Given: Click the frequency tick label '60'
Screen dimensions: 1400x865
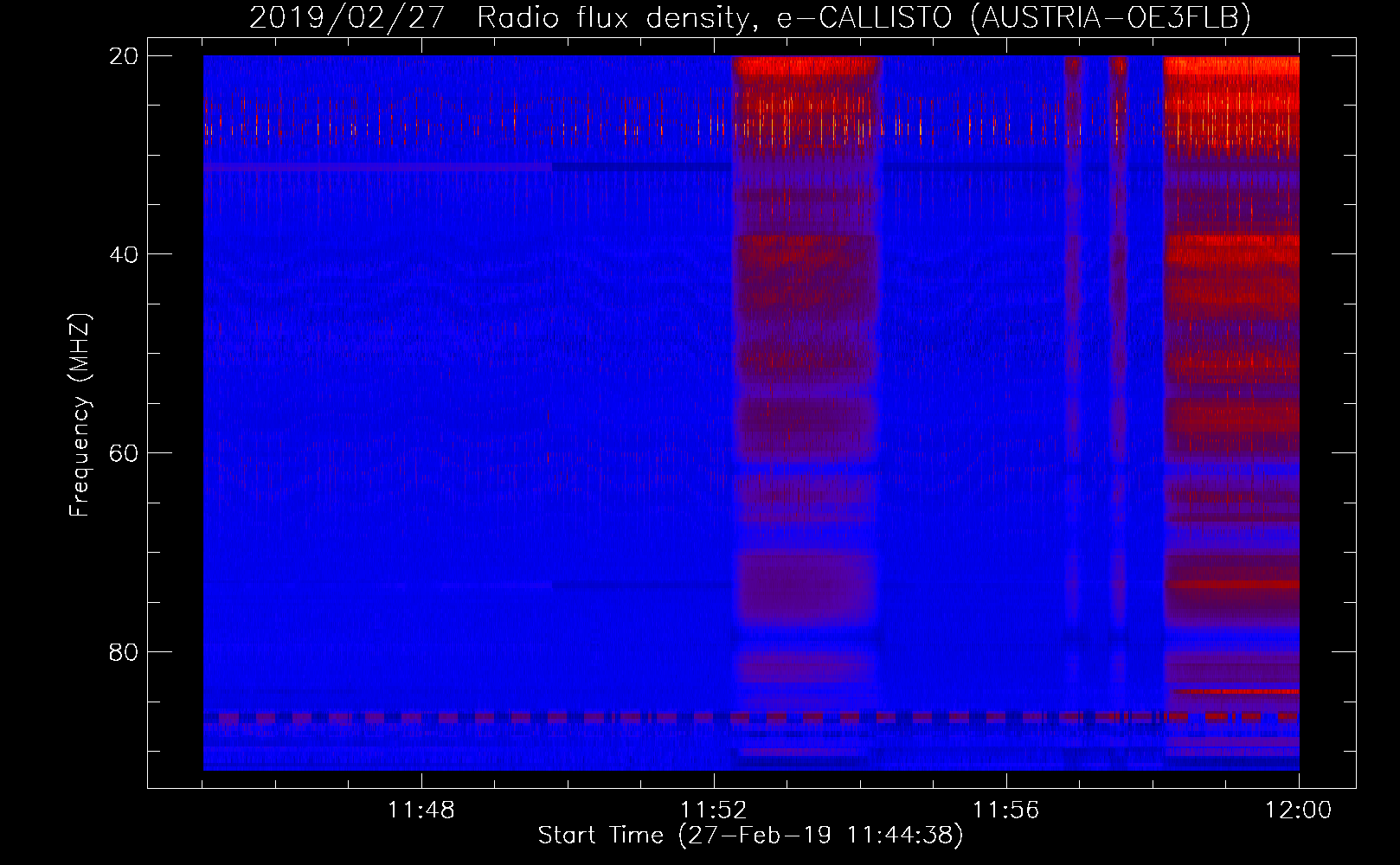Looking at the screenshot, I should pyautogui.click(x=124, y=453).
